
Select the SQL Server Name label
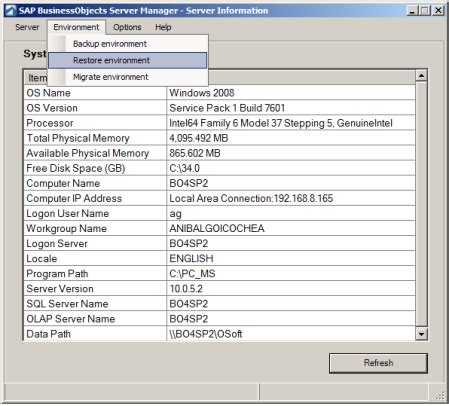(x=95, y=303)
